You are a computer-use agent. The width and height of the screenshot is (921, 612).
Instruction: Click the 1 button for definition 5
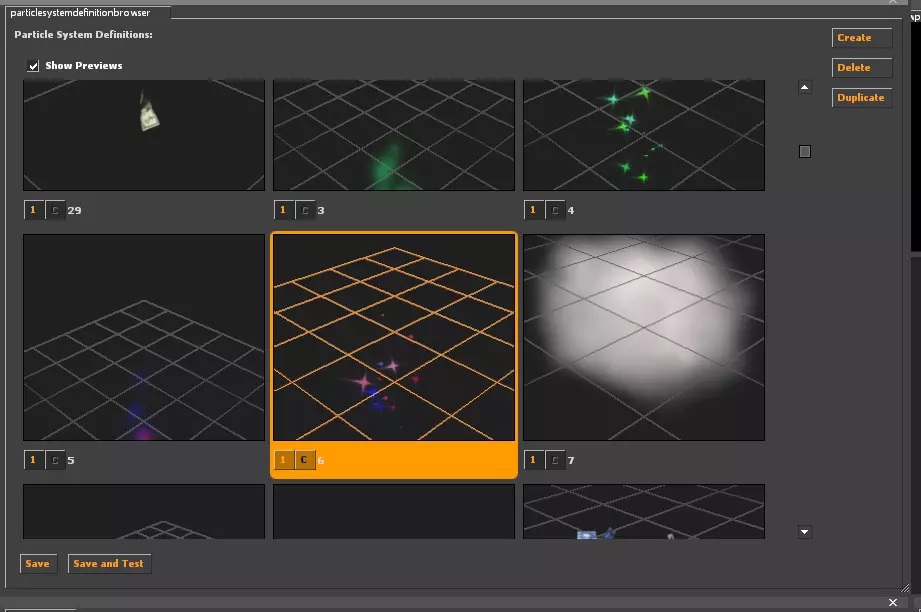pos(33,460)
